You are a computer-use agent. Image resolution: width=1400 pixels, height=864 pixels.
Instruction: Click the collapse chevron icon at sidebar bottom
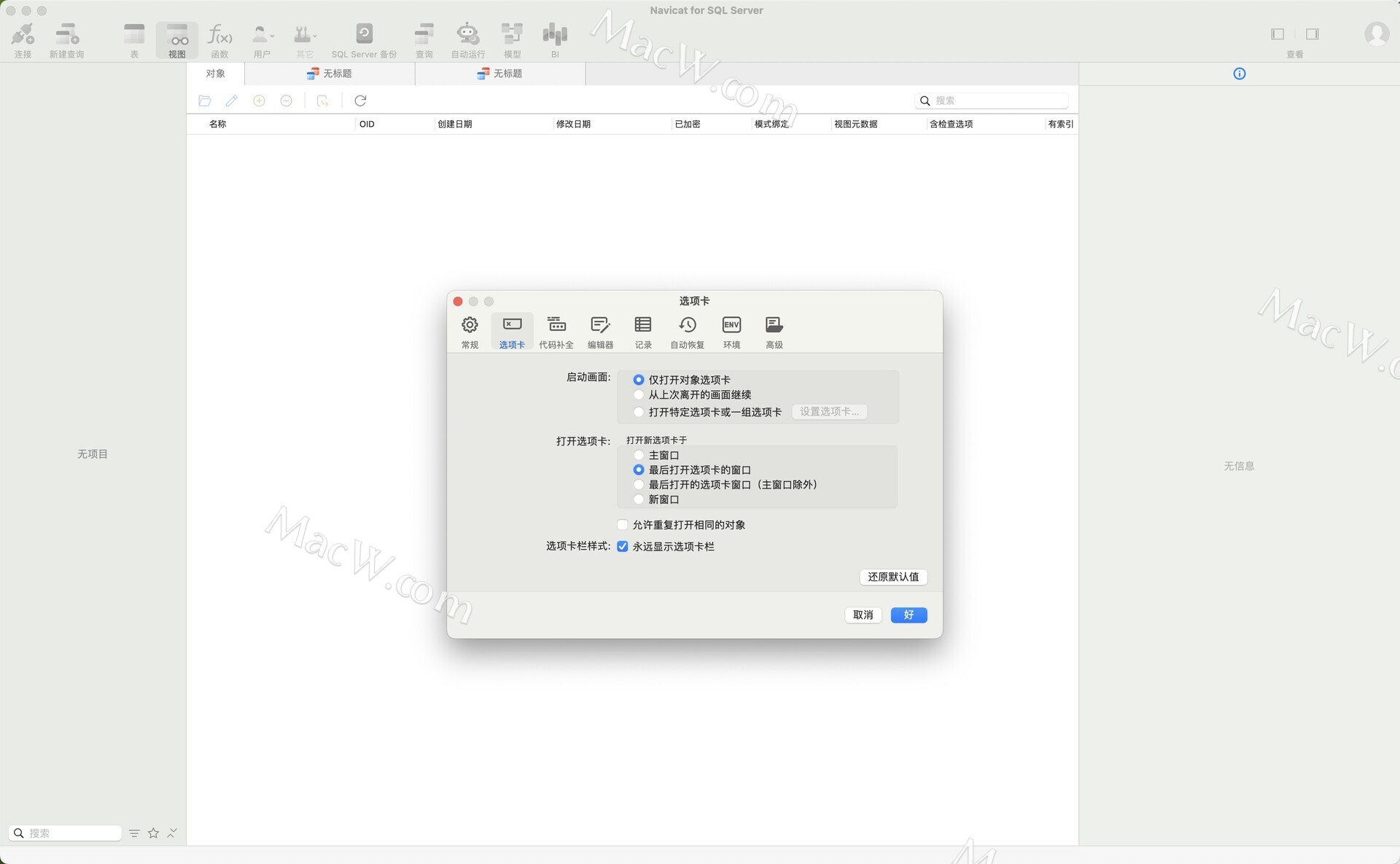point(172,833)
